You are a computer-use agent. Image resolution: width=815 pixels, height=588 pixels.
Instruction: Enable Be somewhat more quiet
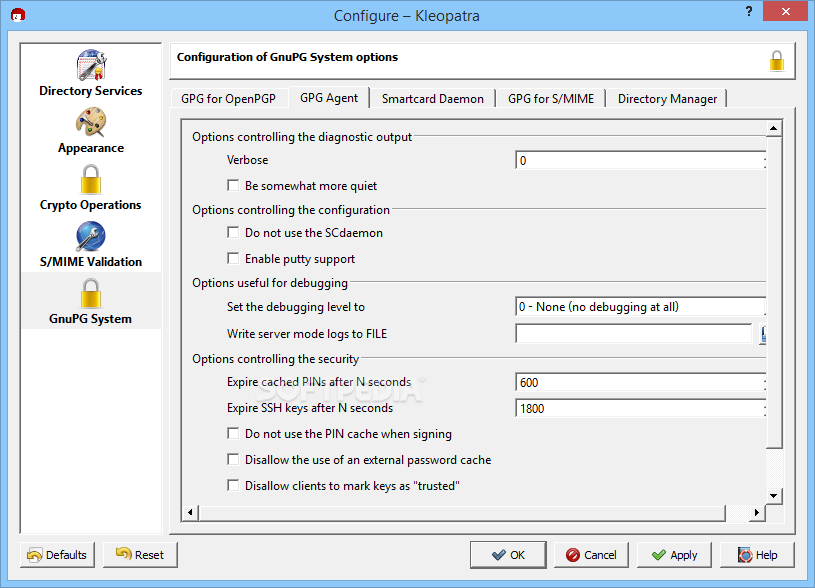pyautogui.click(x=233, y=186)
